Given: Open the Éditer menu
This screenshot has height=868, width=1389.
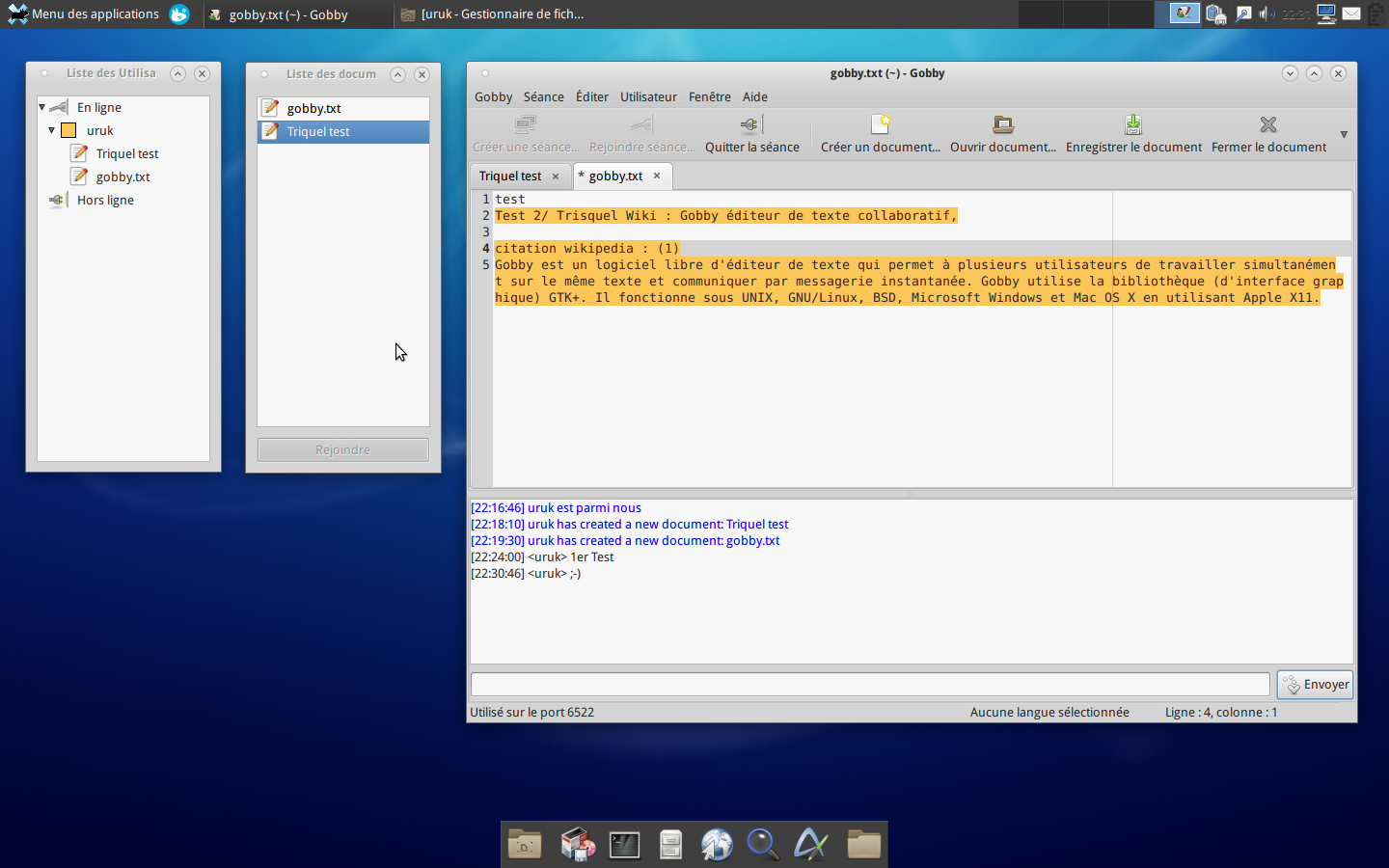Looking at the screenshot, I should click(x=592, y=96).
